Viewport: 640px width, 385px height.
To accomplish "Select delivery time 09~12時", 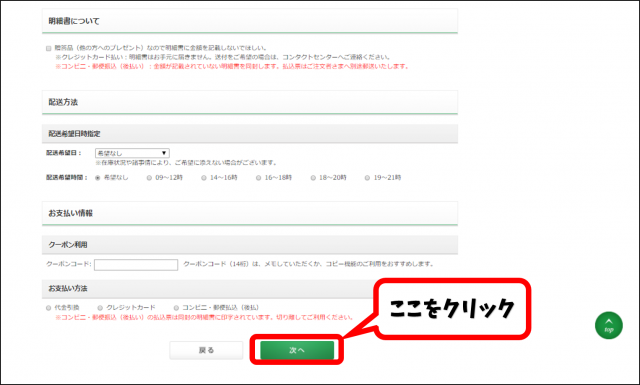I will pos(149,178).
